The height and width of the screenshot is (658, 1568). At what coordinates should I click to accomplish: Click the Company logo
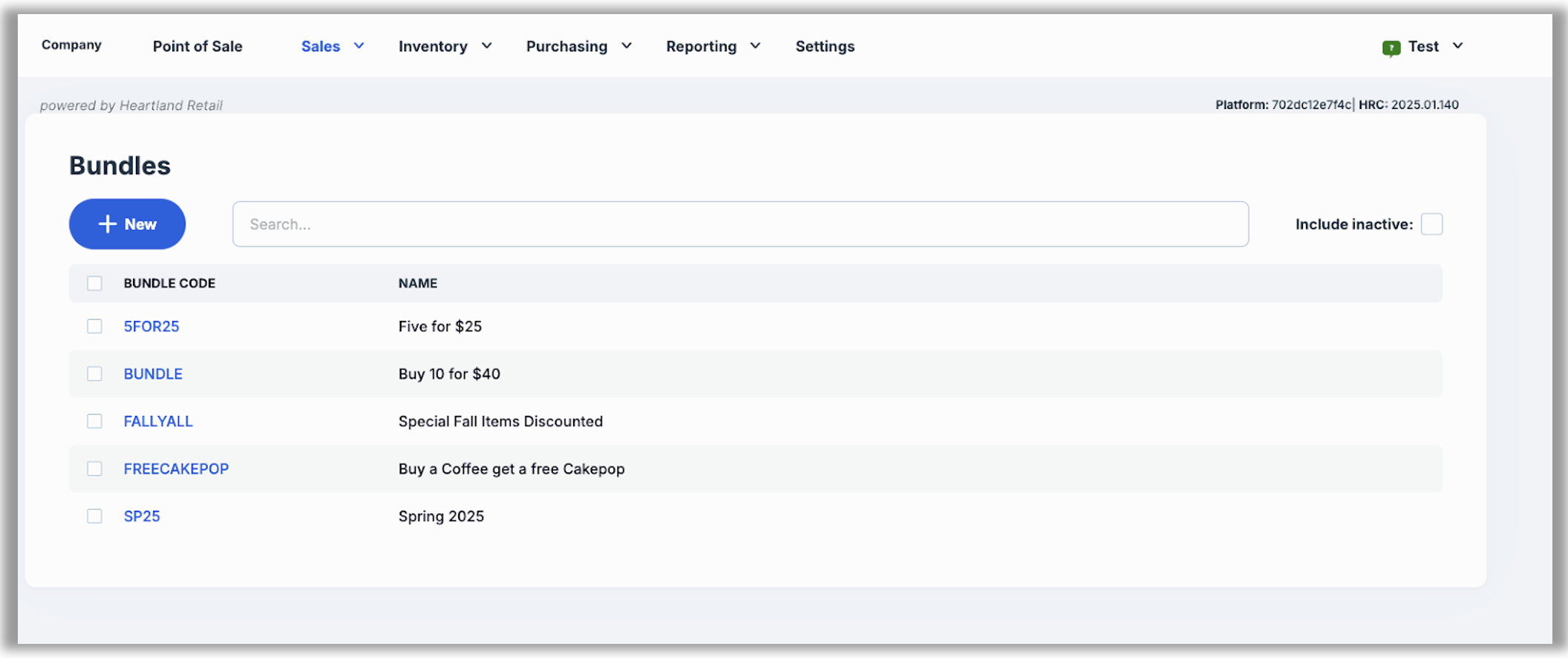tap(71, 45)
